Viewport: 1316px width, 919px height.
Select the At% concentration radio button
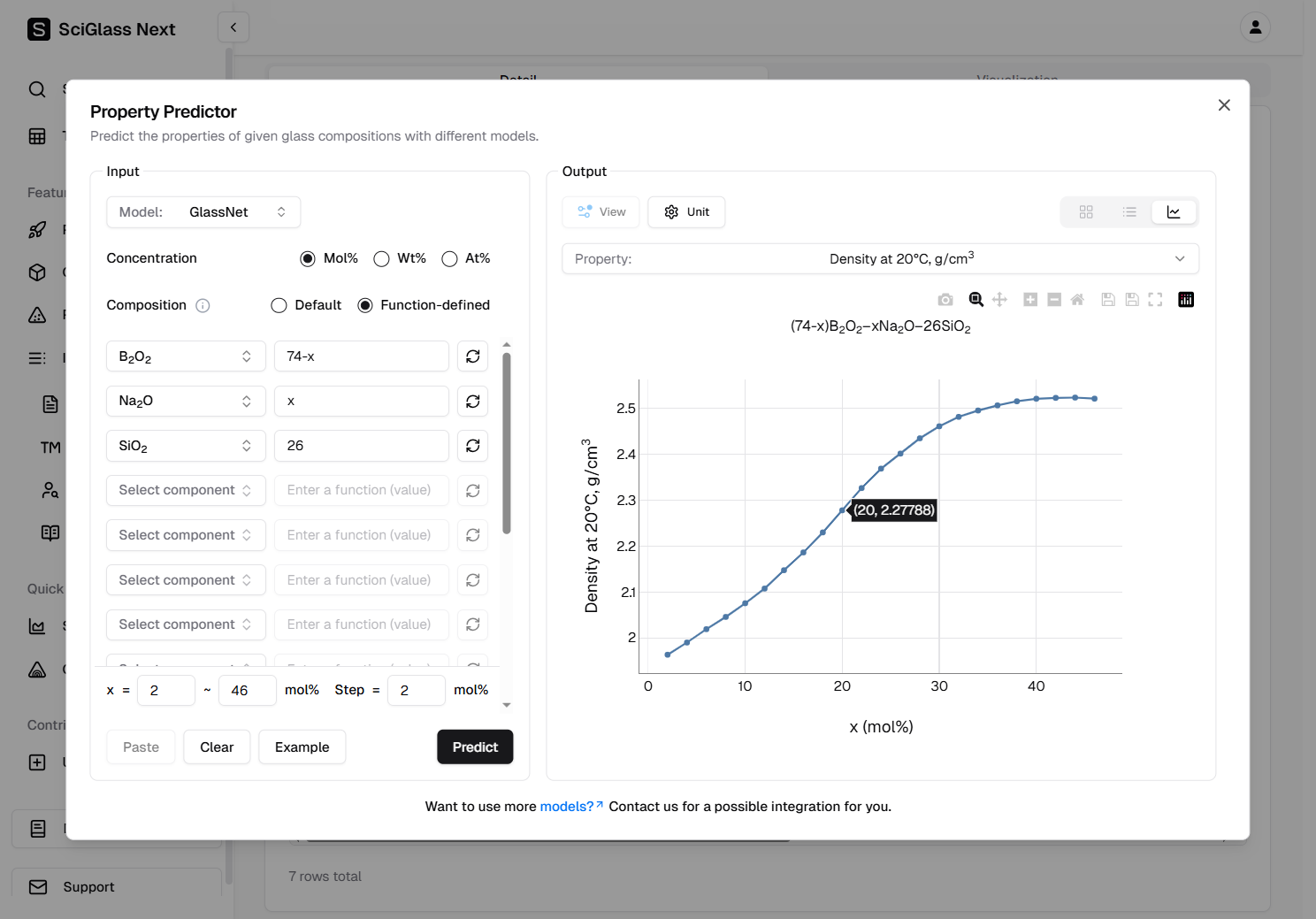pyautogui.click(x=449, y=258)
